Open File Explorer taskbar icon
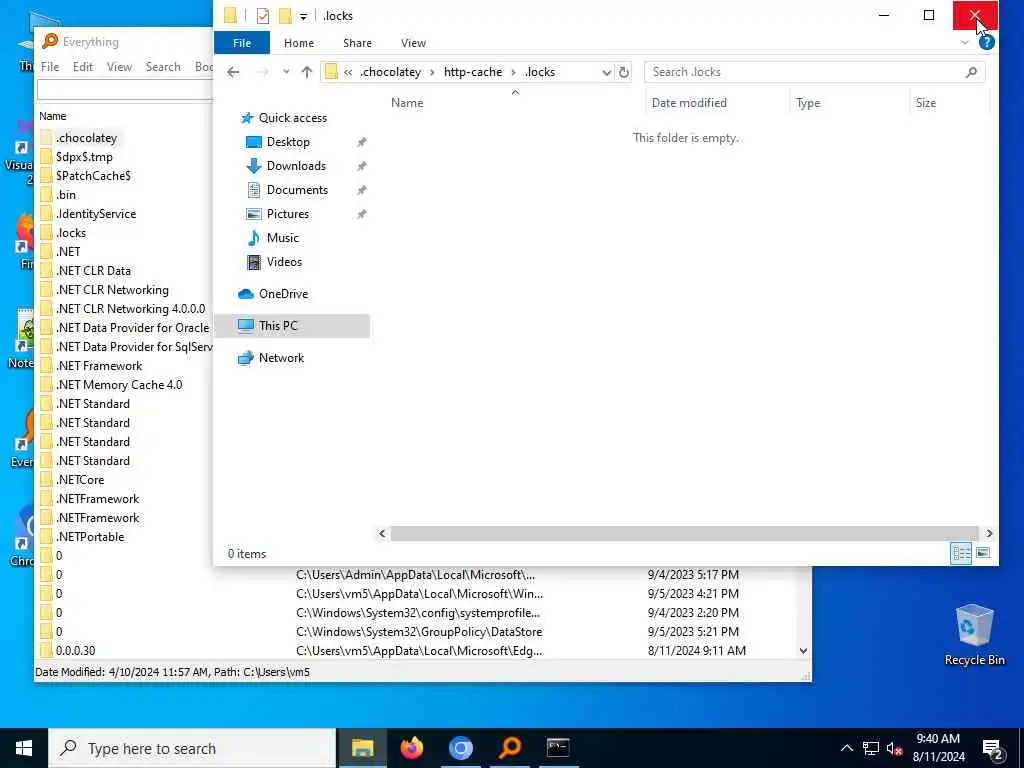The image size is (1024, 768). [362, 748]
